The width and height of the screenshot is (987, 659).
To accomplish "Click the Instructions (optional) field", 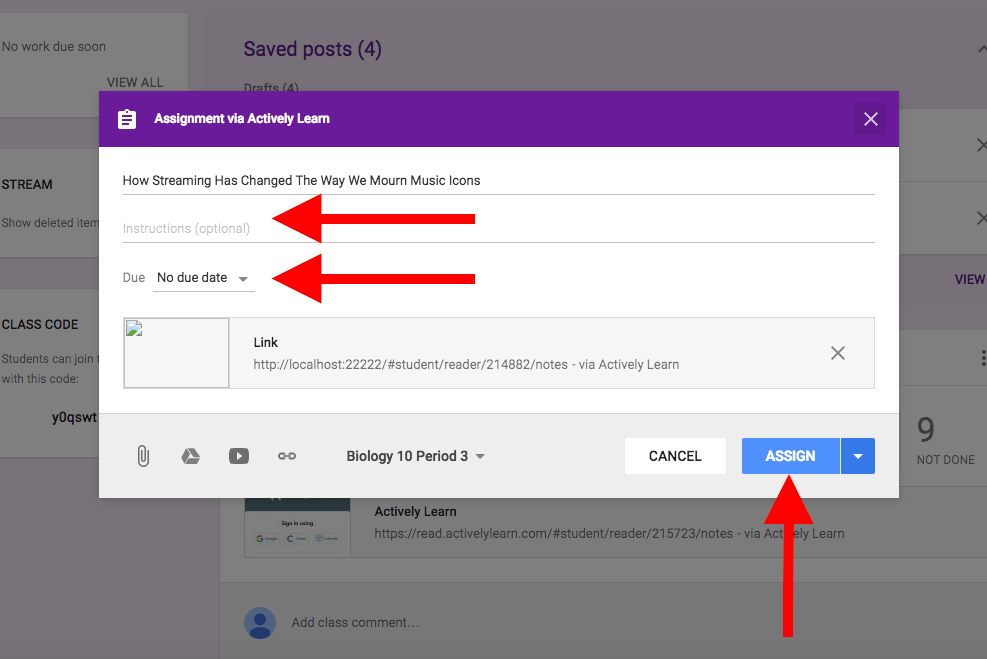I will click(499, 228).
